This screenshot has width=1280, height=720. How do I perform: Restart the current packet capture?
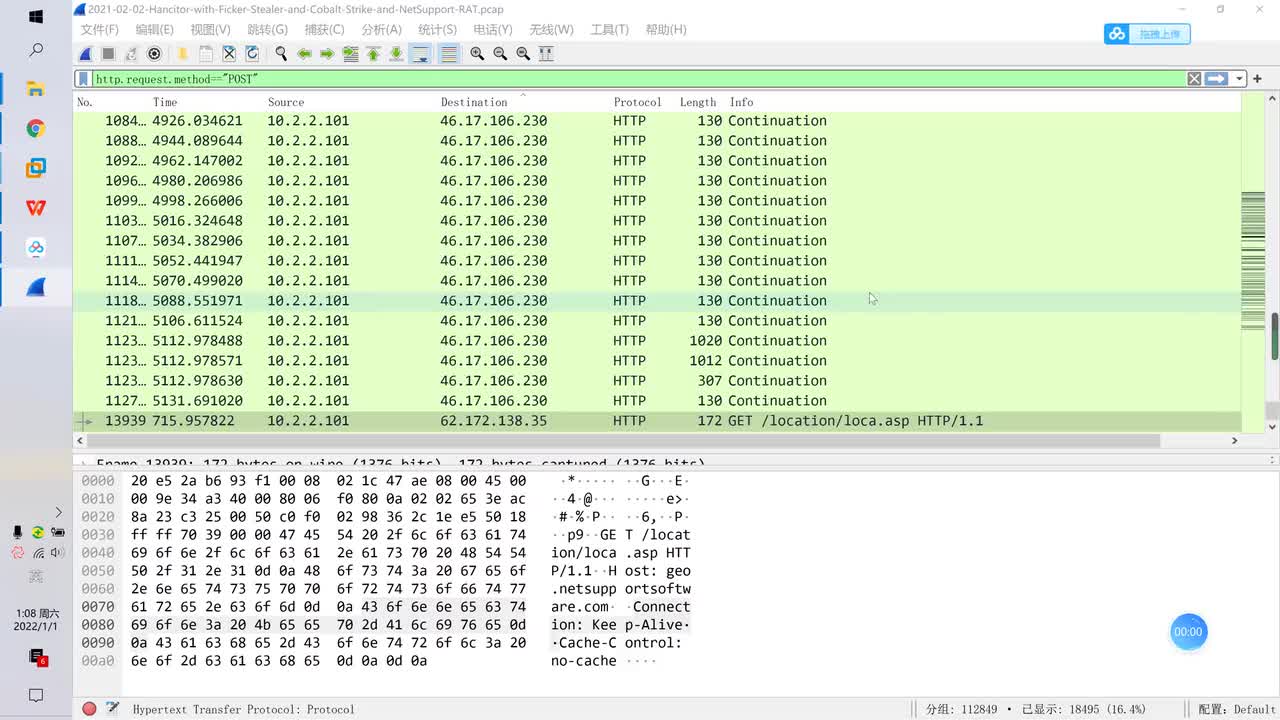(131, 54)
